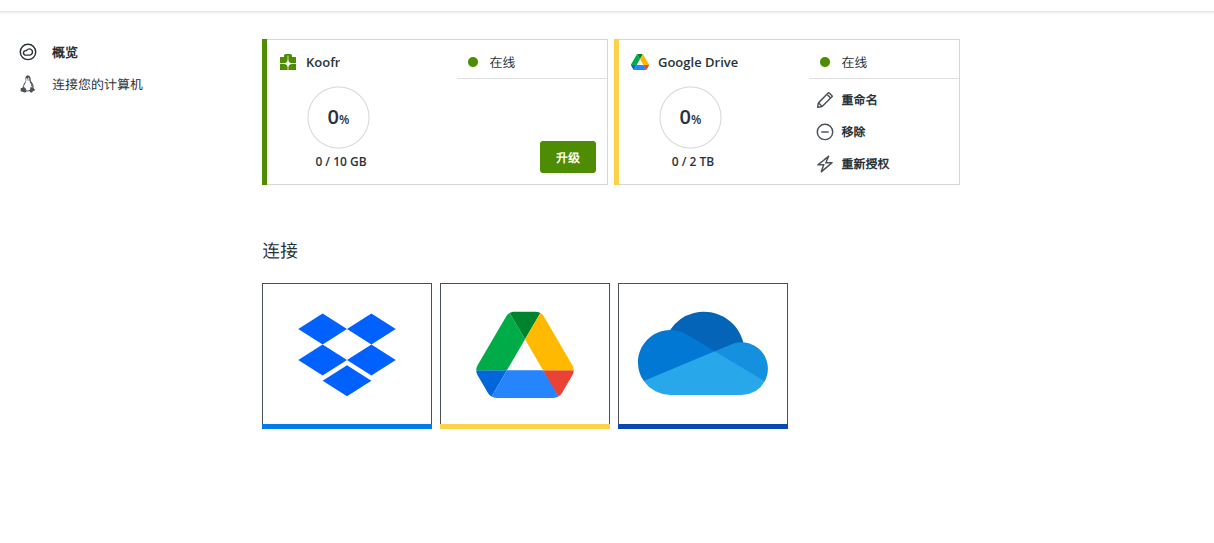Click Koofr's green online status dot
The width and height of the screenshot is (1214, 543).
tap(473, 62)
